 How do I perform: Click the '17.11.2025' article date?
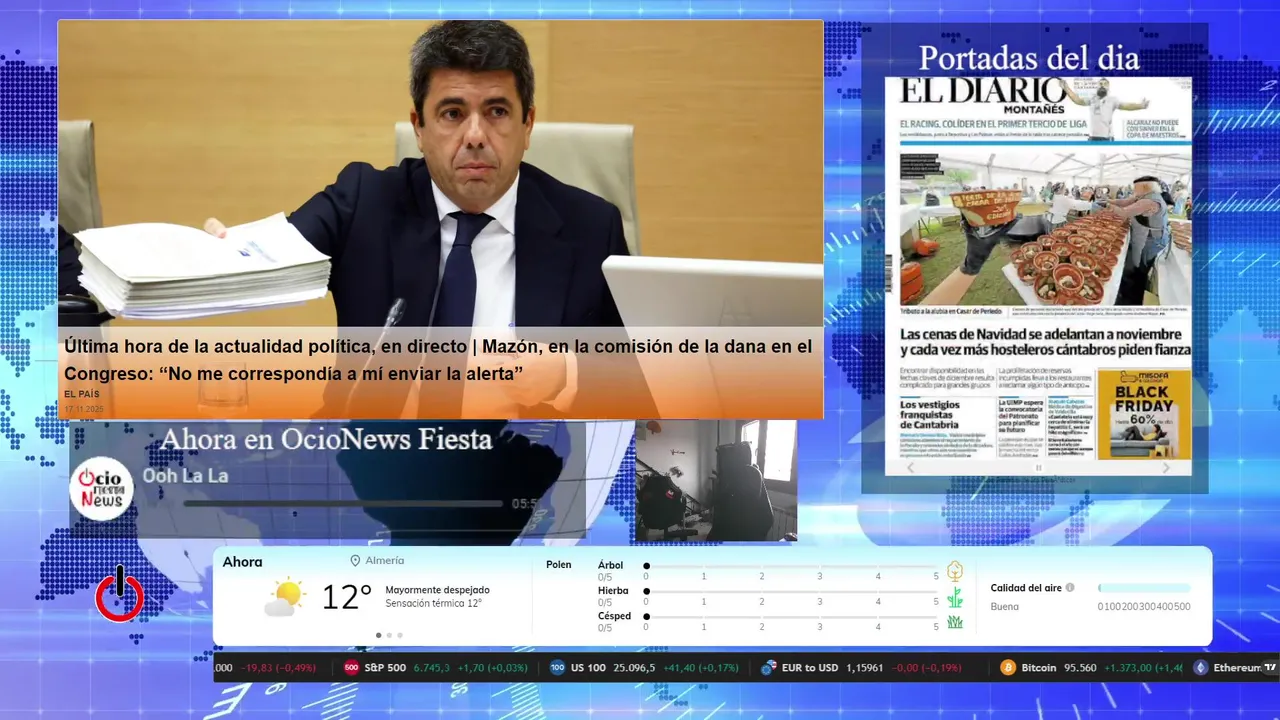[85, 409]
